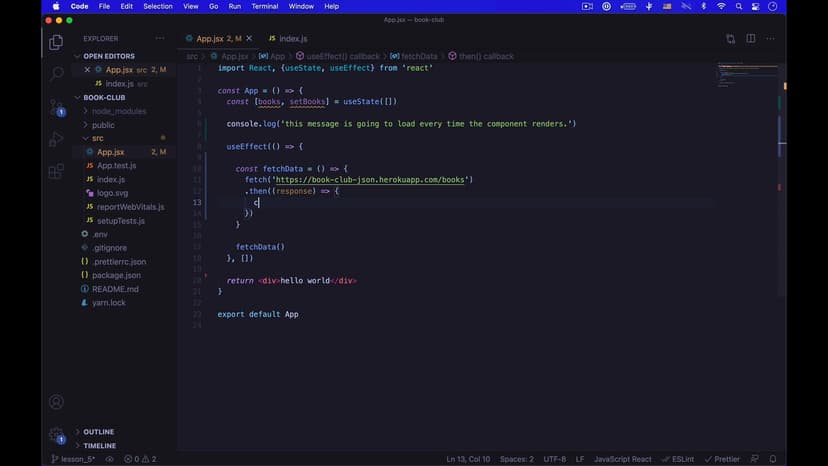Open the Terminal menu
This screenshot has width=828, height=466.
[265, 6]
